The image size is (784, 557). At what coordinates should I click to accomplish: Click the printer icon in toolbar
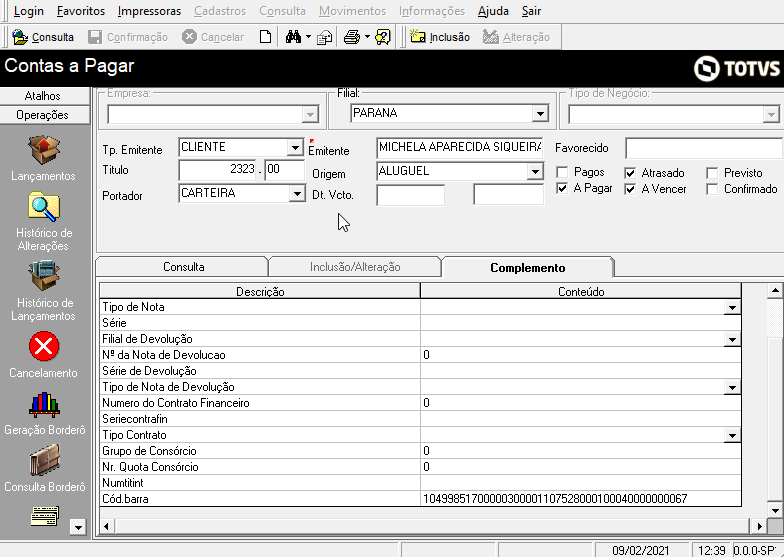coord(352,37)
